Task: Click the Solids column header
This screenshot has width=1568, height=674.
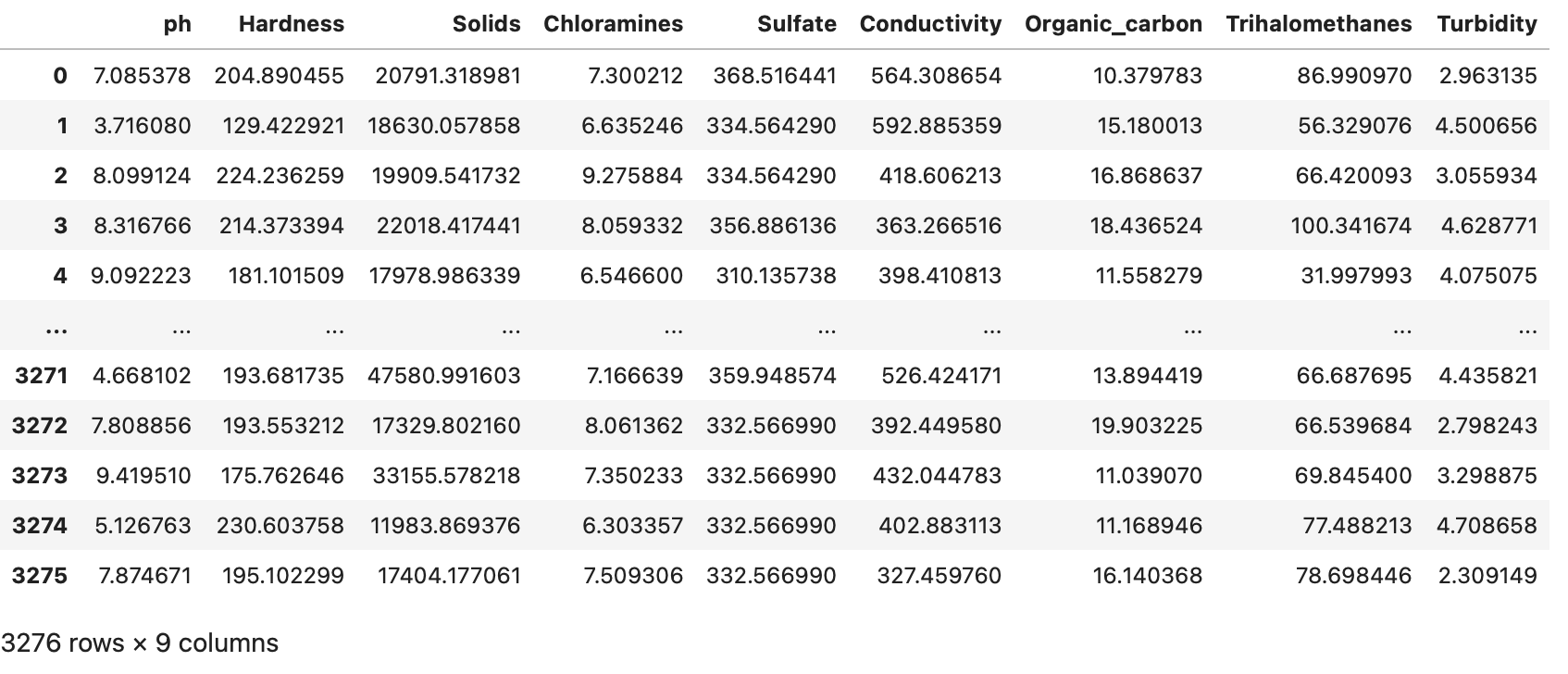Action: 486,24
